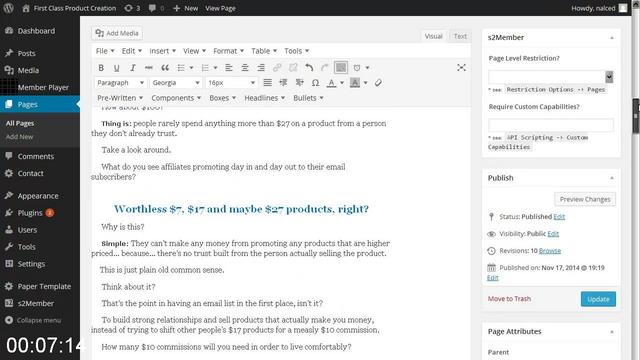This screenshot has width=640, height=360.
Task: Clear formatting with eraser icon
Action: (378, 83)
